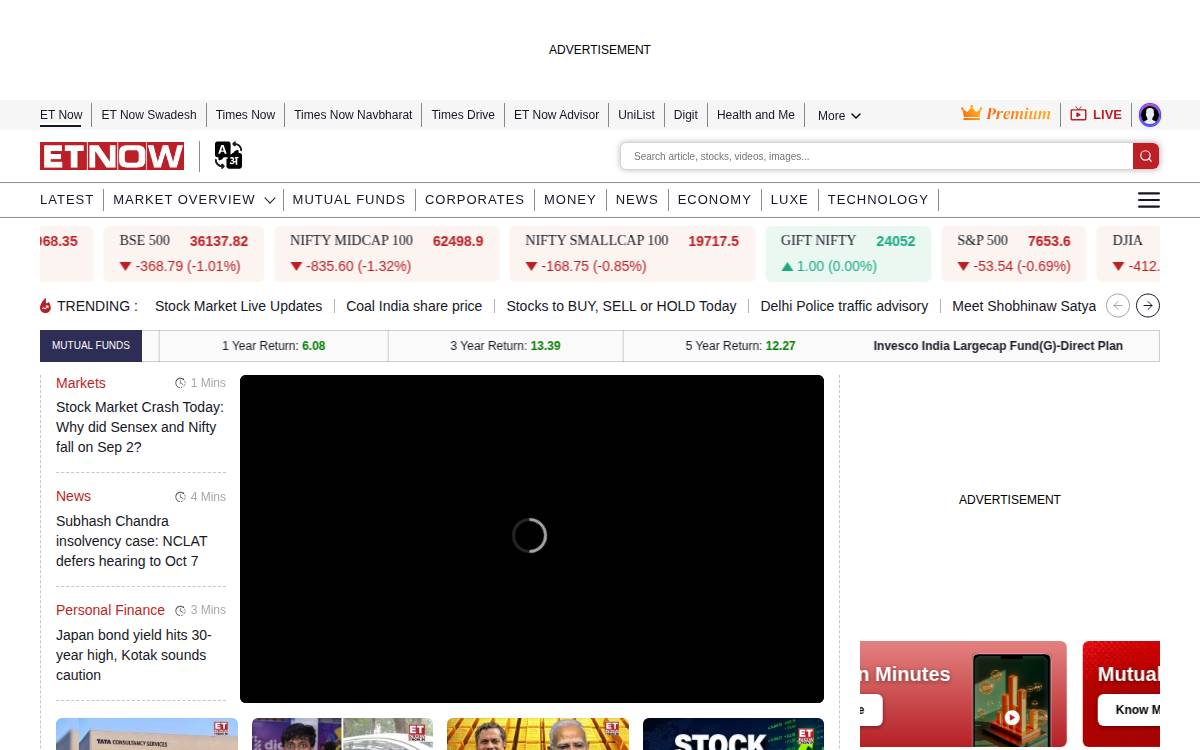Open the Money section

point(570,200)
